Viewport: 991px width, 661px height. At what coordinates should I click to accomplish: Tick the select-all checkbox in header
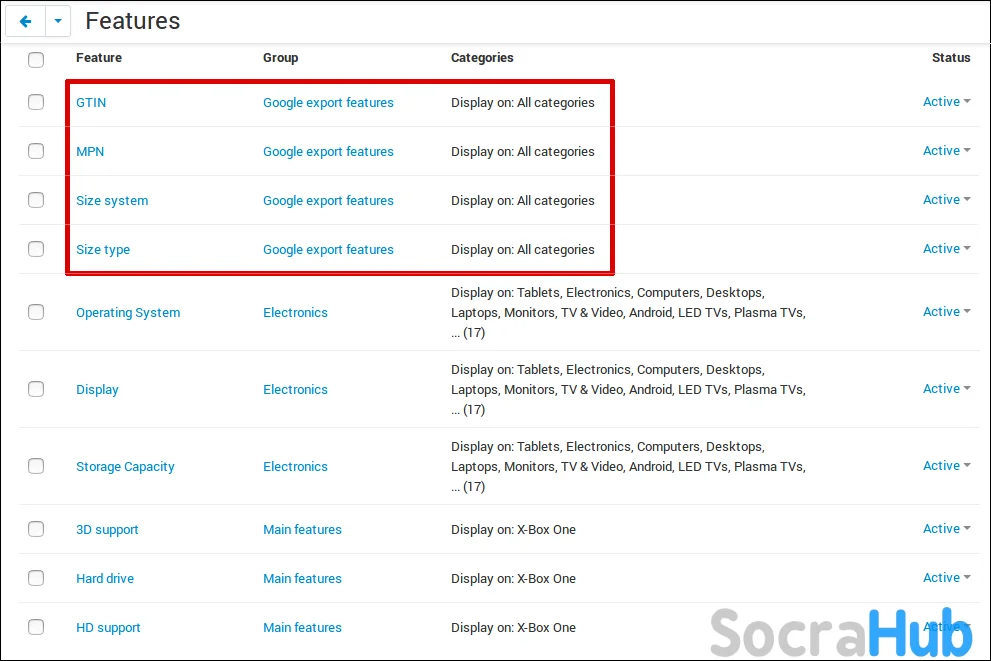click(36, 60)
